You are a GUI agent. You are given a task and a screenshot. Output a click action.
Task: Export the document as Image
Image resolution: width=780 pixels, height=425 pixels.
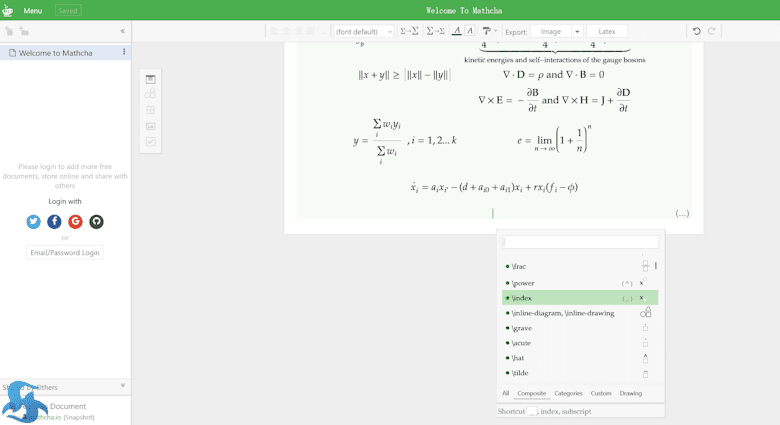point(551,31)
